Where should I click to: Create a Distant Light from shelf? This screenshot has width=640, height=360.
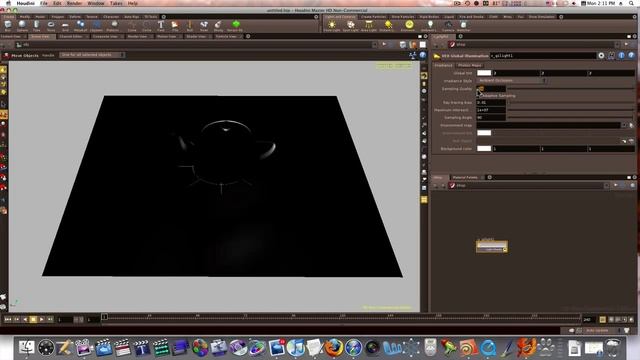[387, 26]
